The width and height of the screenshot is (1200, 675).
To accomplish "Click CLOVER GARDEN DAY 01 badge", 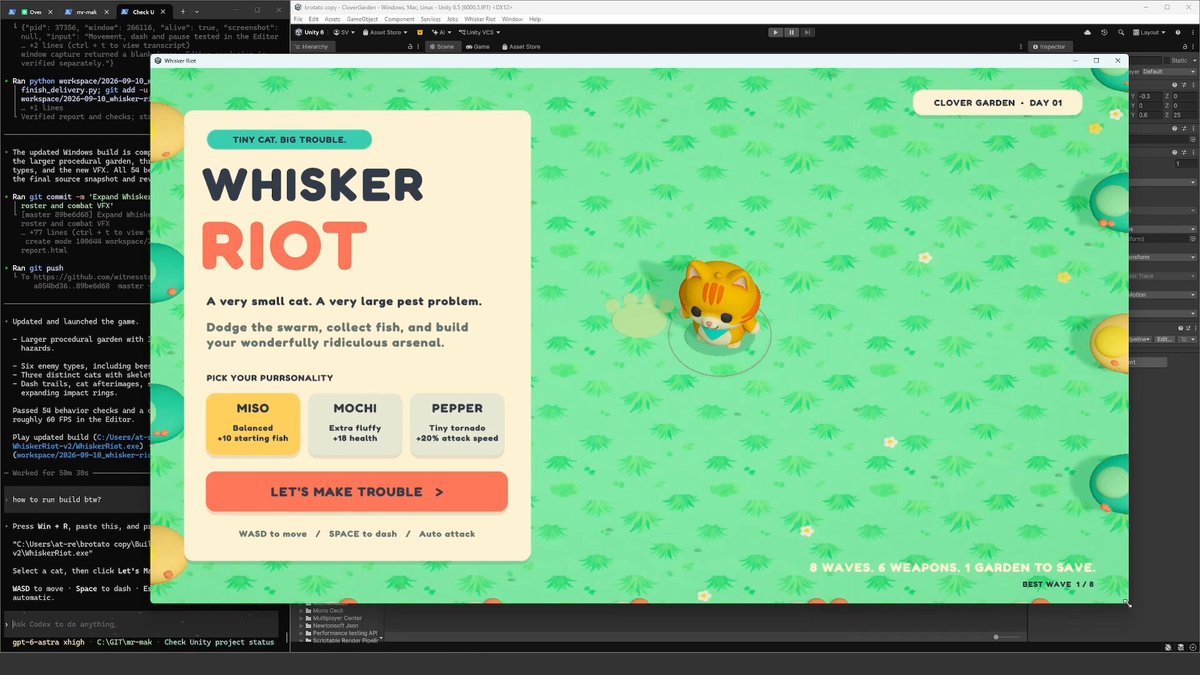I will (998, 103).
